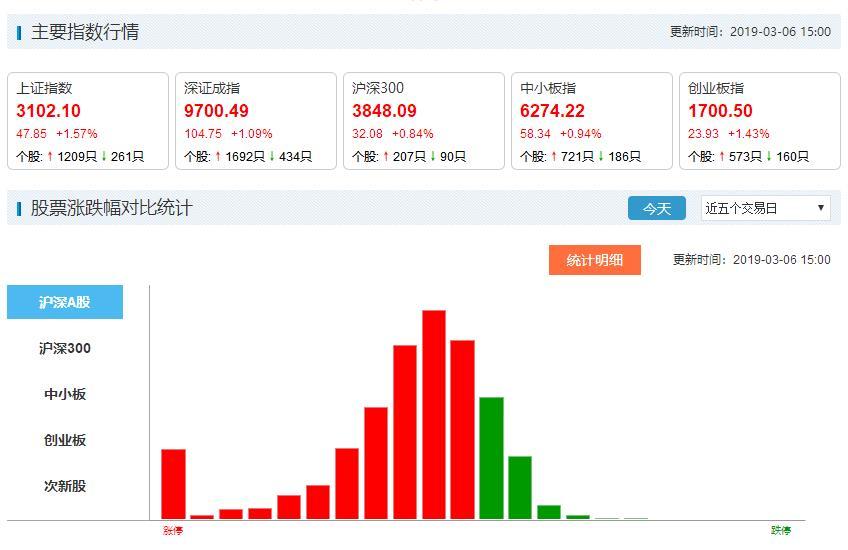This screenshot has width=848, height=550.
Task: Select the 沪深A股 tab
Action: pos(65,302)
